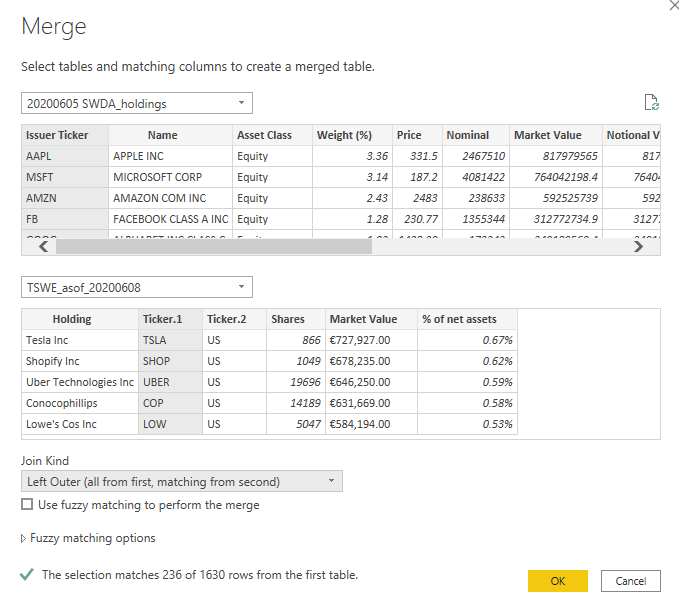This screenshot has width=679, height=614.
Task: Select the Nominal column header
Action: coord(476,135)
